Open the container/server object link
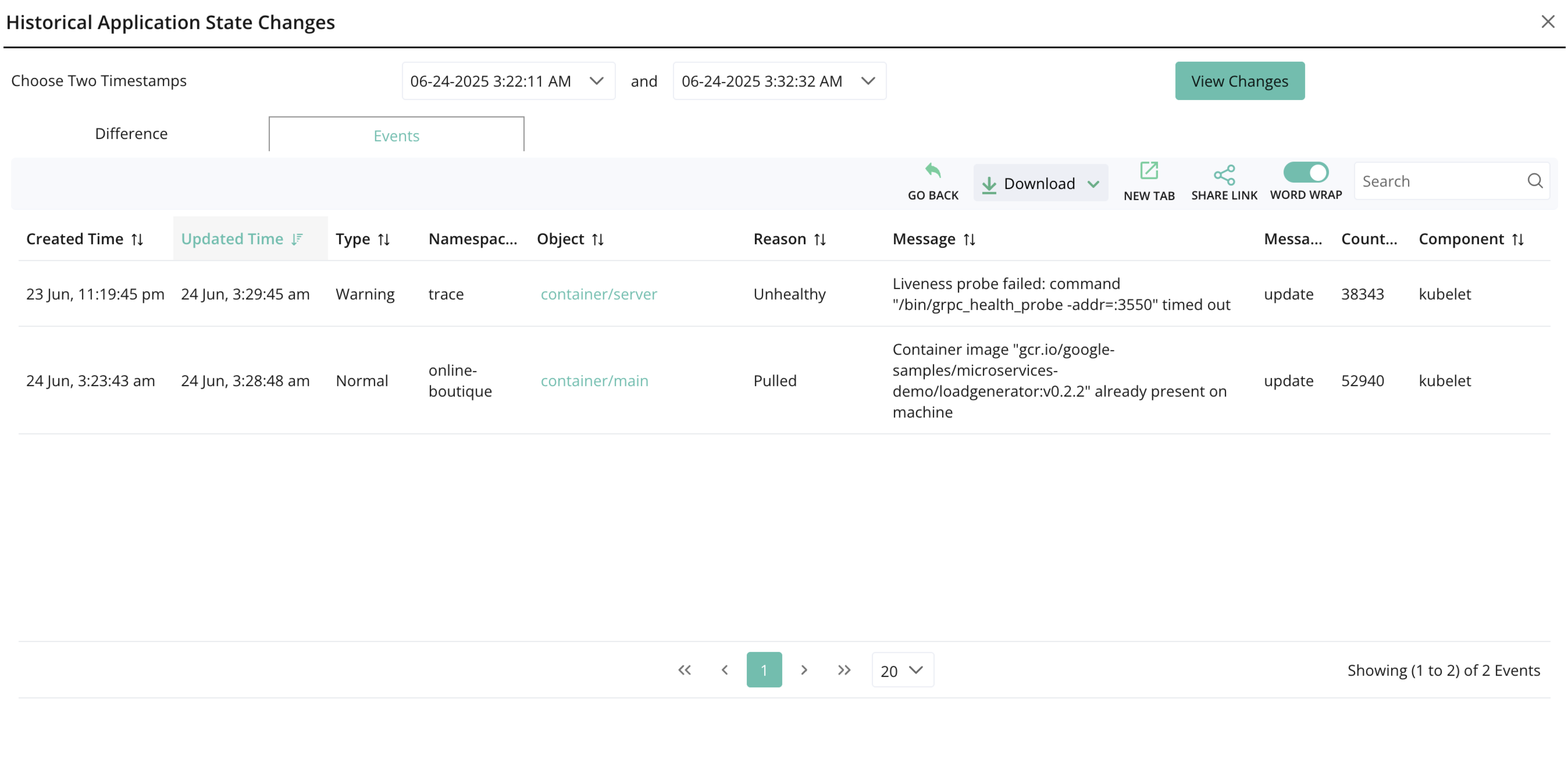The height and width of the screenshot is (770, 1568). [598, 294]
